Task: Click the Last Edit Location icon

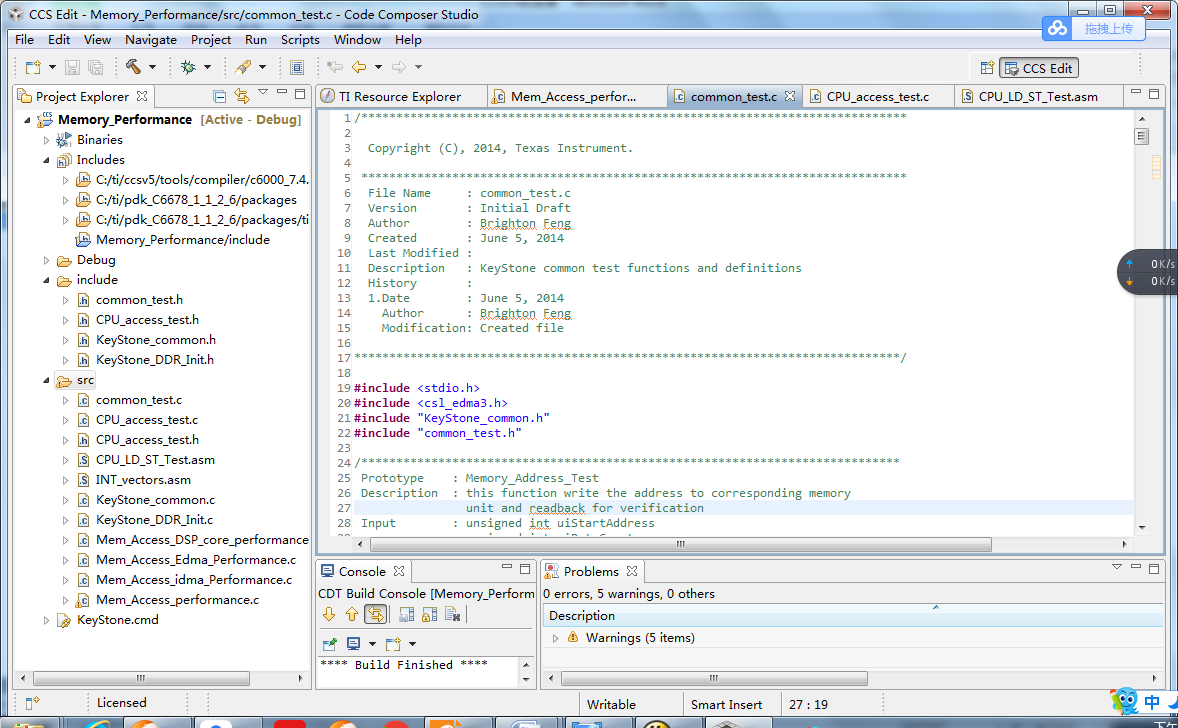Action: (335, 67)
